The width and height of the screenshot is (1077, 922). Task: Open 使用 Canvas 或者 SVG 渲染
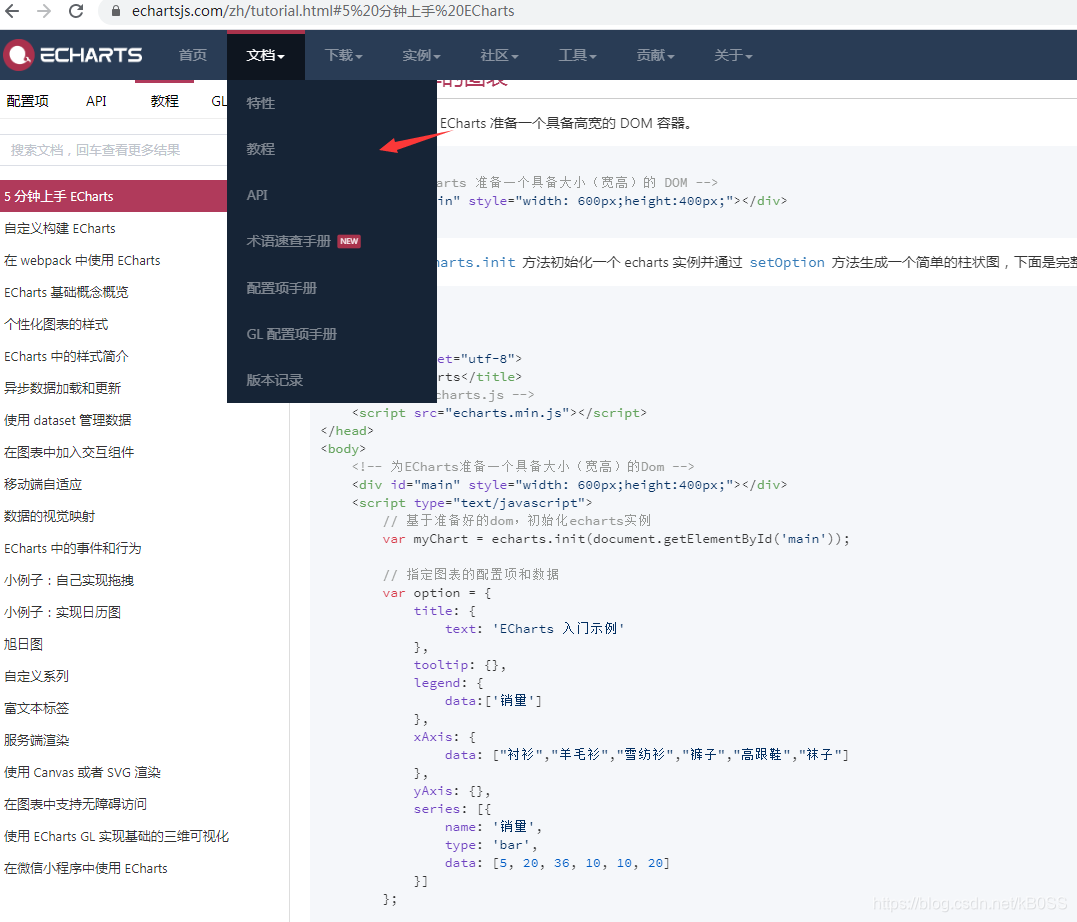pos(82,772)
